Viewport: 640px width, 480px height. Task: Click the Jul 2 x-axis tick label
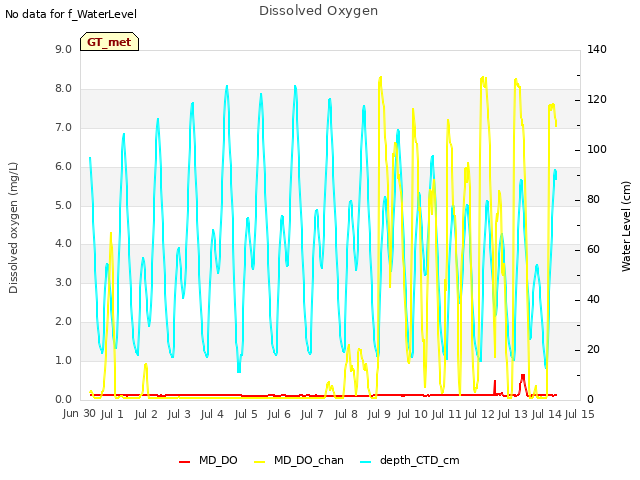pos(146,414)
